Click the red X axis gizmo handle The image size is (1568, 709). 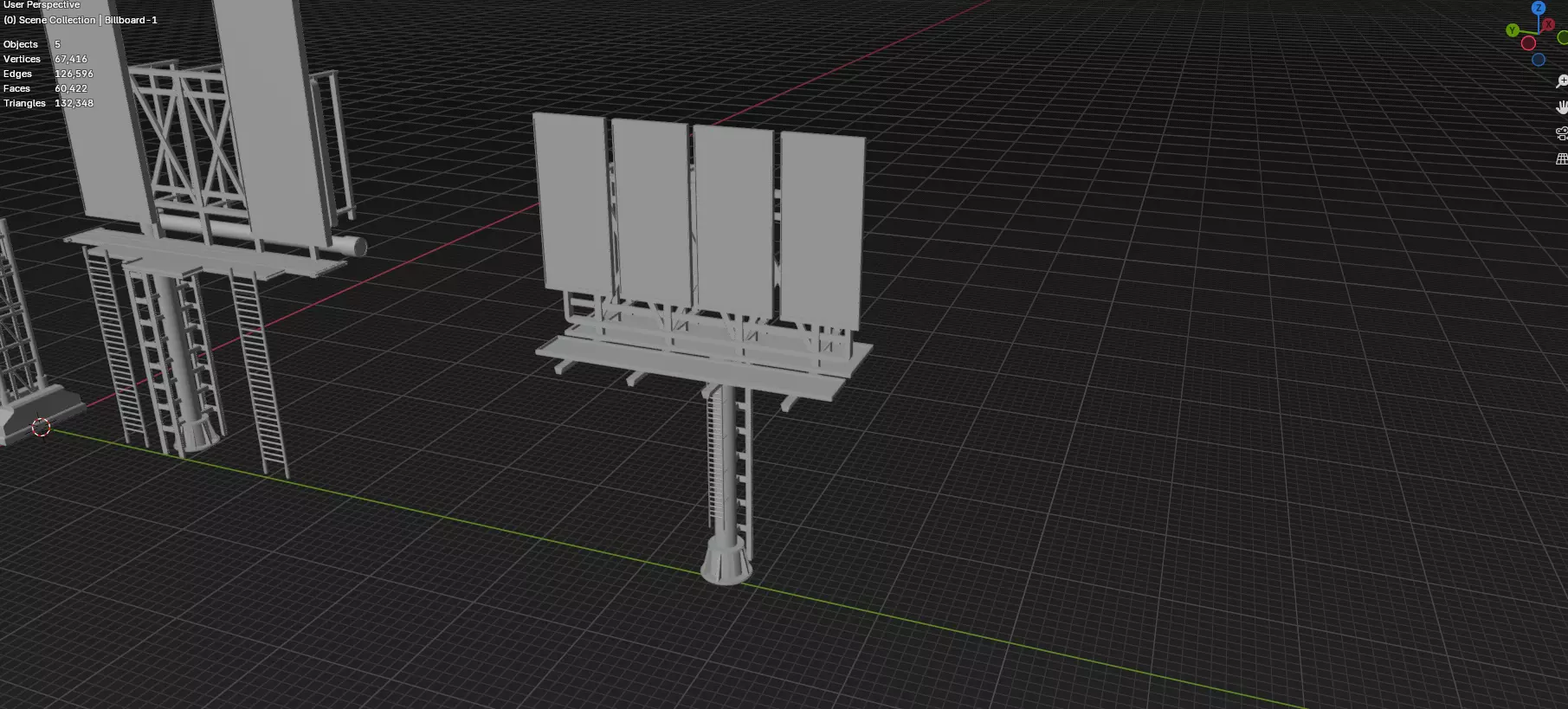coord(1548,24)
